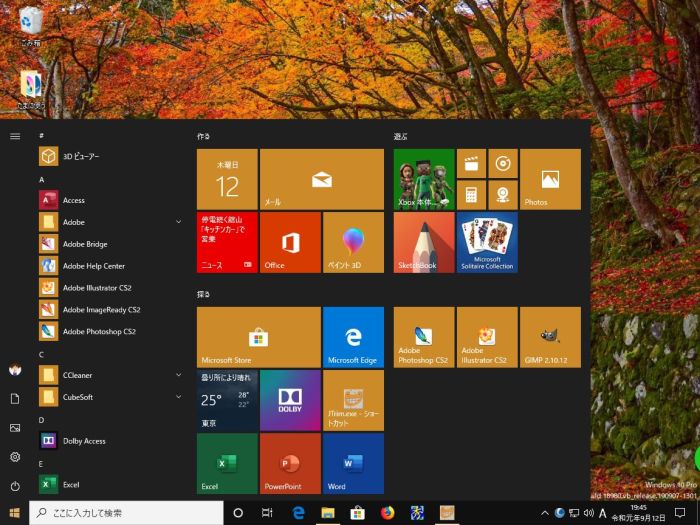Image resolution: width=700 pixels, height=525 pixels.
Task: Click the volume icon in system tray
Action: (x=588, y=513)
